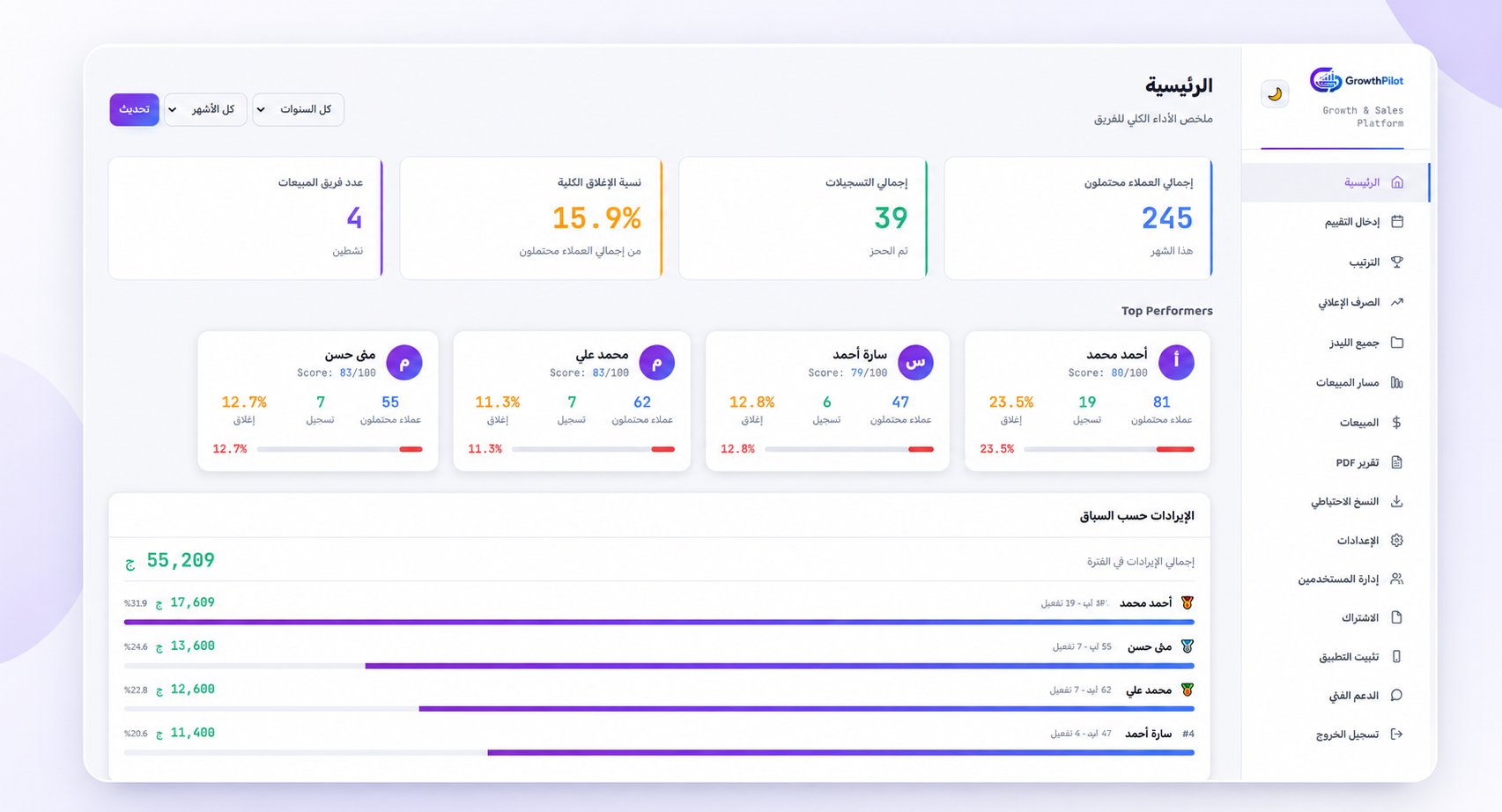
Task: Click the document icon for تقرير PDF
Action: click(x=1397, y=462)
